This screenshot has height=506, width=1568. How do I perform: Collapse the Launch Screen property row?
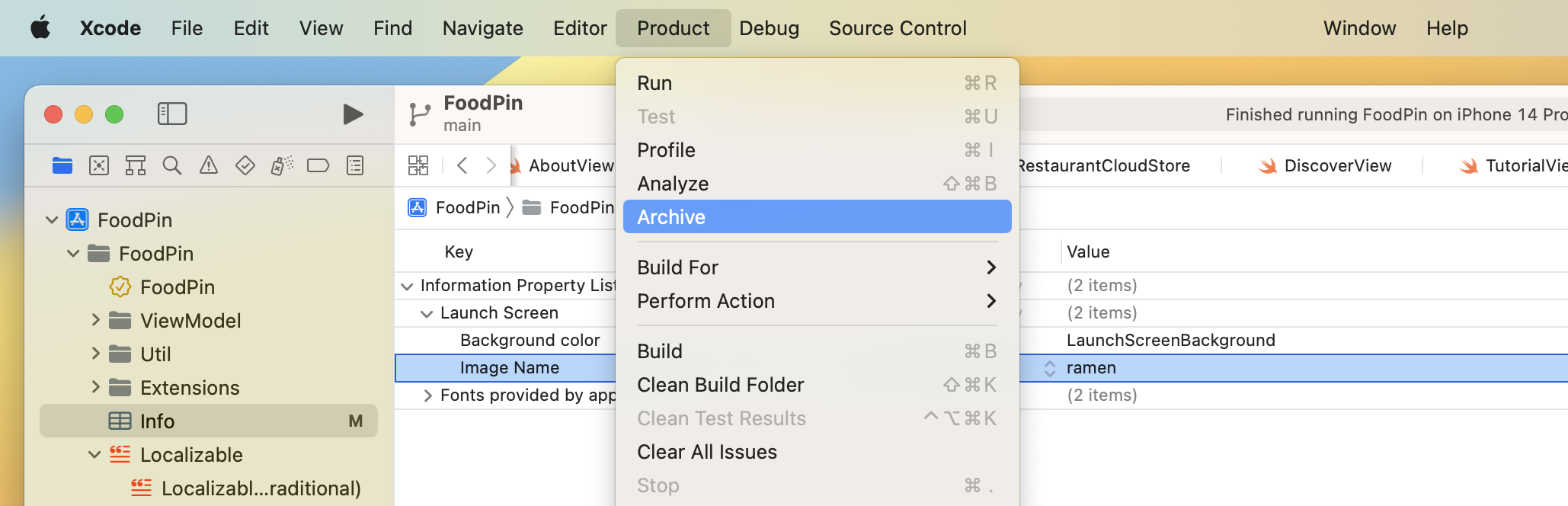427,312
